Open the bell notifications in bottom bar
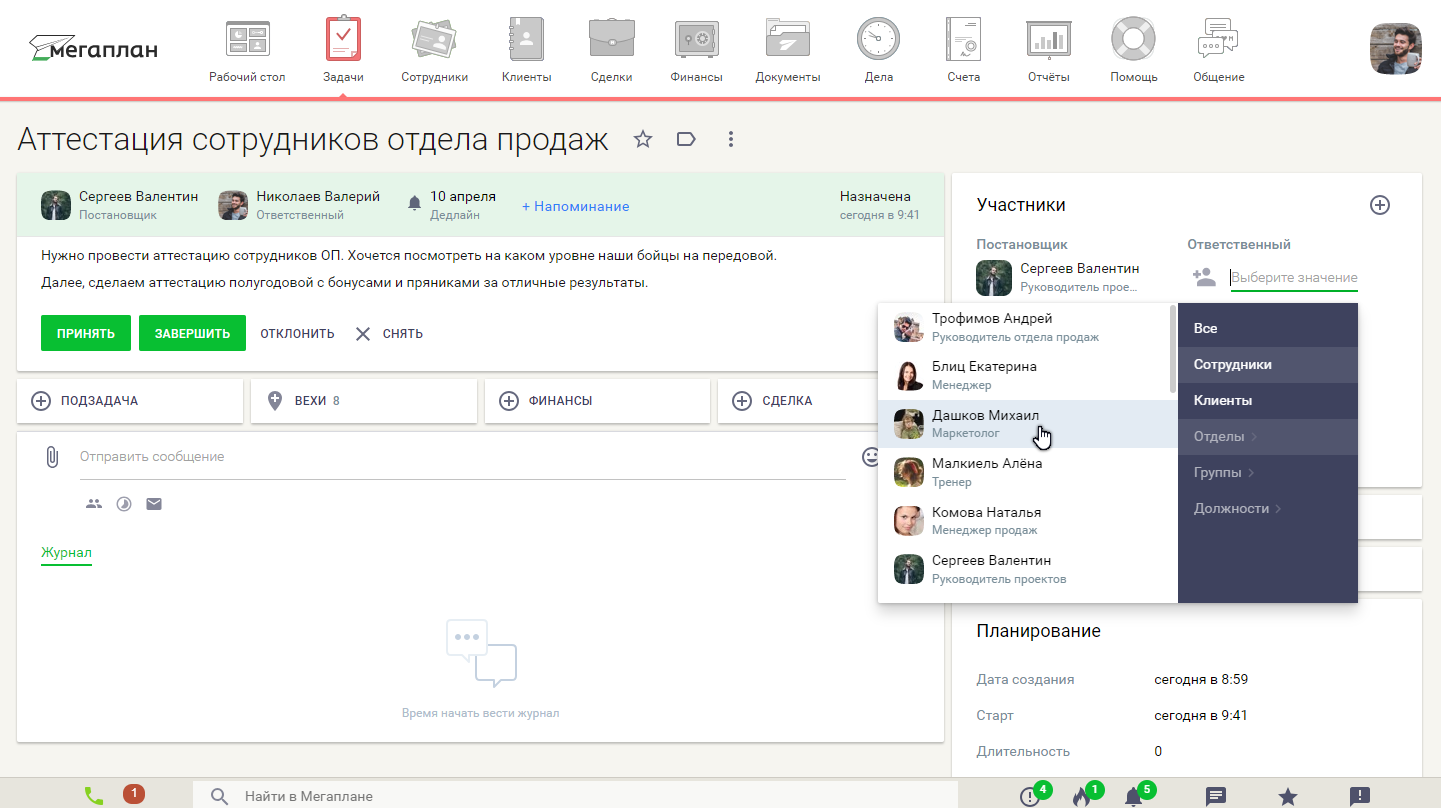 click(x=1133, y=797)
